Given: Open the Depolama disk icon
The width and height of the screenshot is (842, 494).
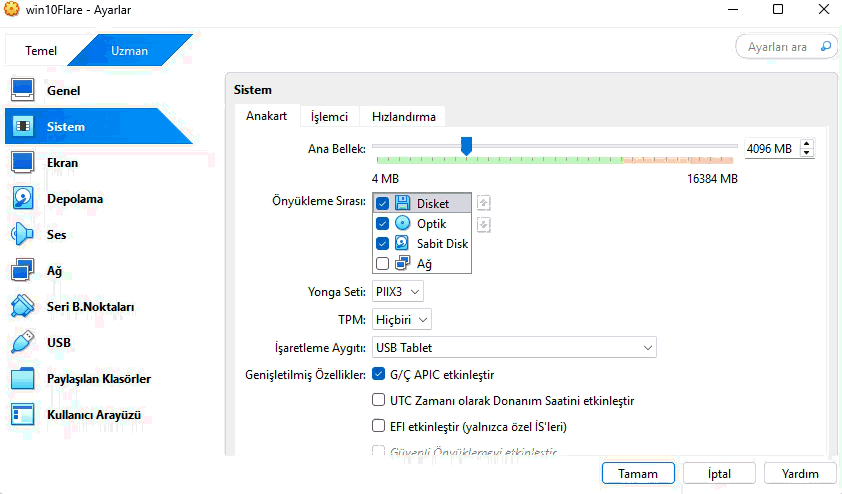Looking at the screenshot, I should click(23, 198).
